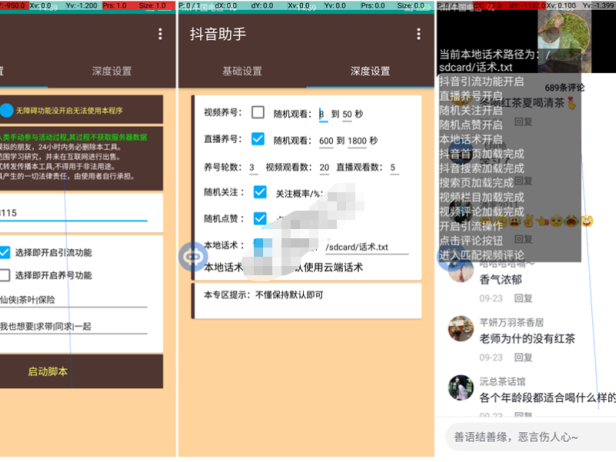616x462 pixels.
Task: Click the green disclaimer text in left panel
Action: [73, 137]
